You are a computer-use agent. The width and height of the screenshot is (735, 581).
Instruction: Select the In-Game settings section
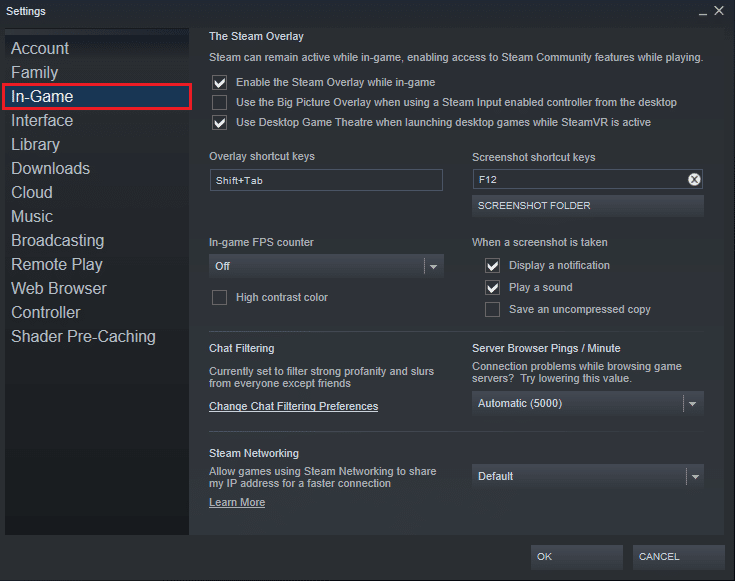pos(97,97)
